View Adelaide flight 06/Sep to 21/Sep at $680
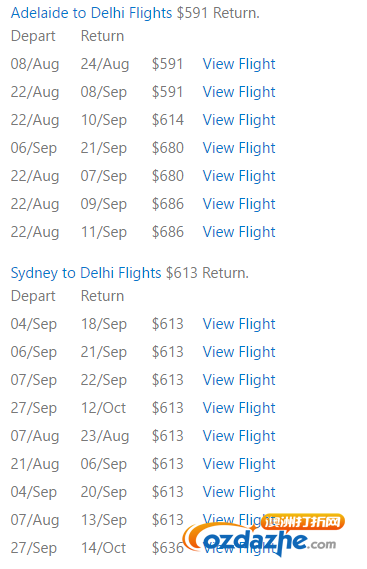This screenshot has width=367, height=569. (239, 148)
